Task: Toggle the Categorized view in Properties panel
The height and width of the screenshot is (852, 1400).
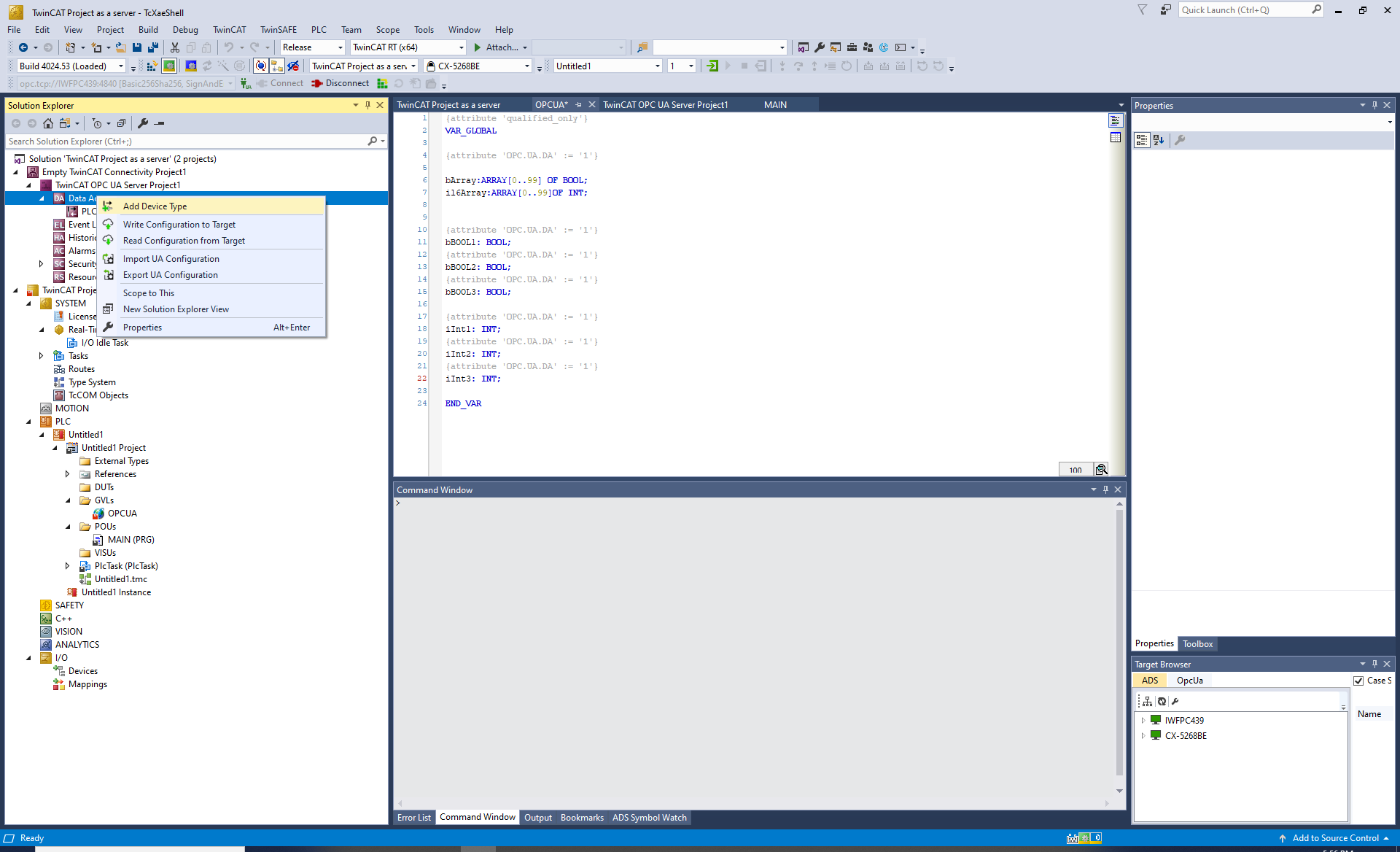Action: click(1141, 140)
